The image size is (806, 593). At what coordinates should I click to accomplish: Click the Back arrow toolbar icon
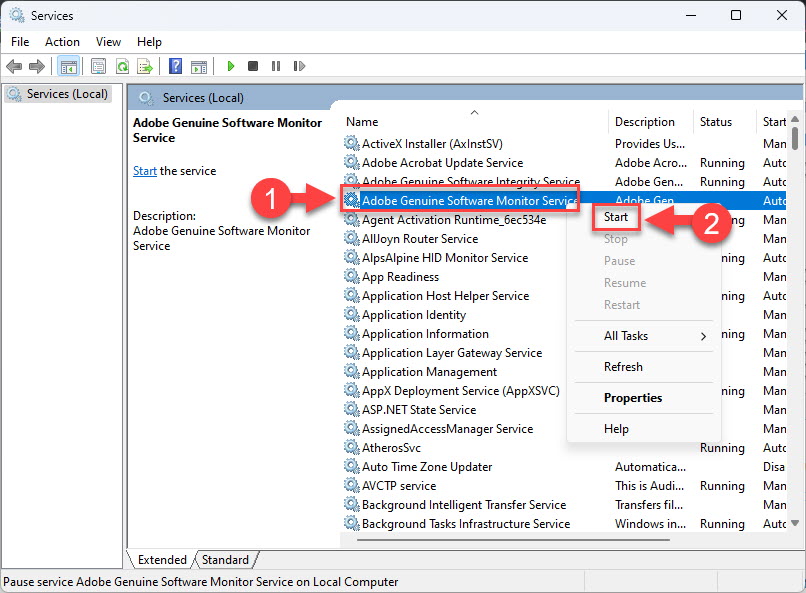pos(14,66)
